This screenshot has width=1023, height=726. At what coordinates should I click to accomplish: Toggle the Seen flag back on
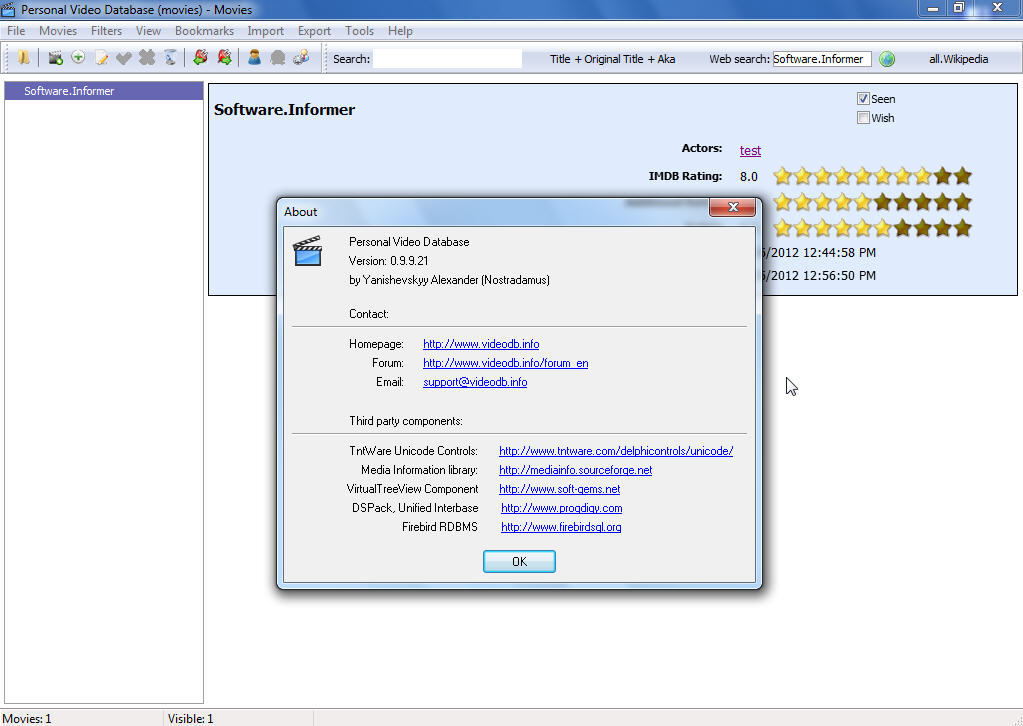tap(863, 98)
